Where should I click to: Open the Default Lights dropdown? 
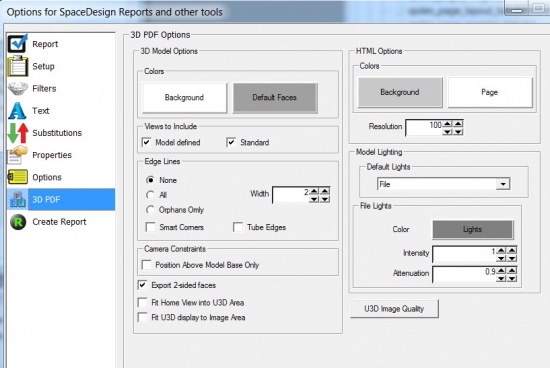tap(503, 184)
